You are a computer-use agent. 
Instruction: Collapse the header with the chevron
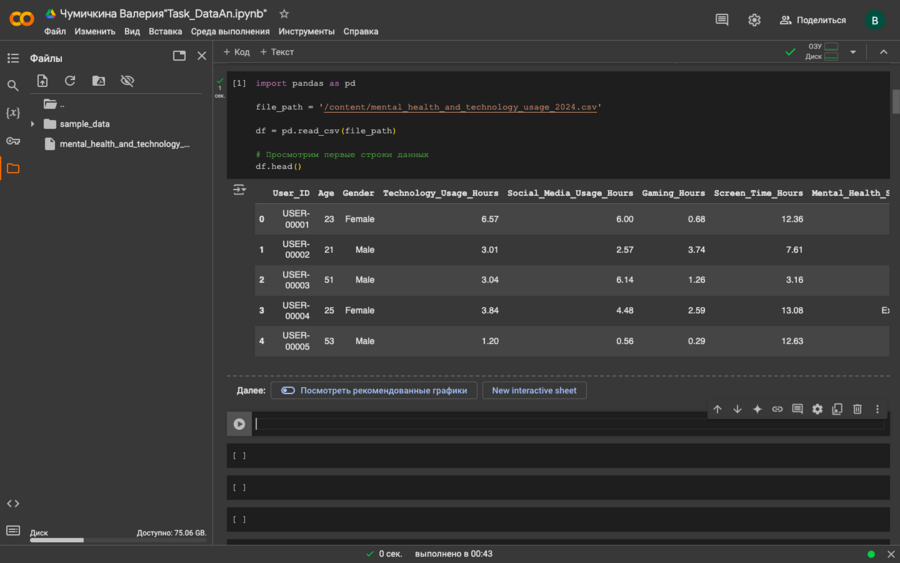click(883, 52)
